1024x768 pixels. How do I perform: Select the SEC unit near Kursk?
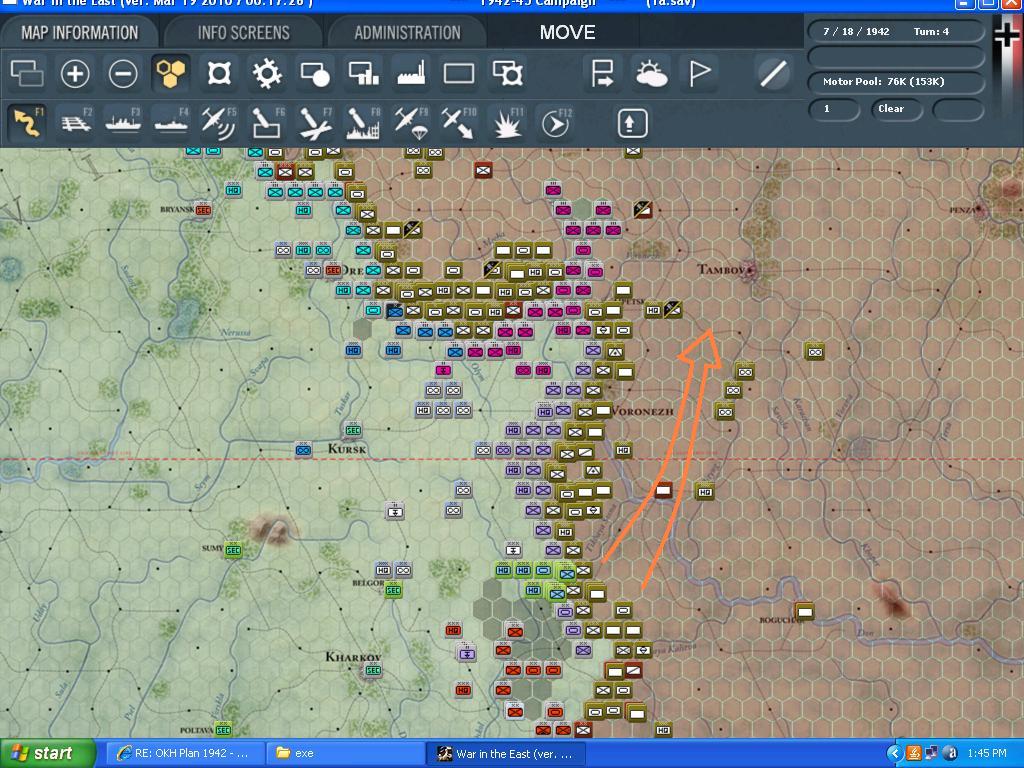[353, 430]
